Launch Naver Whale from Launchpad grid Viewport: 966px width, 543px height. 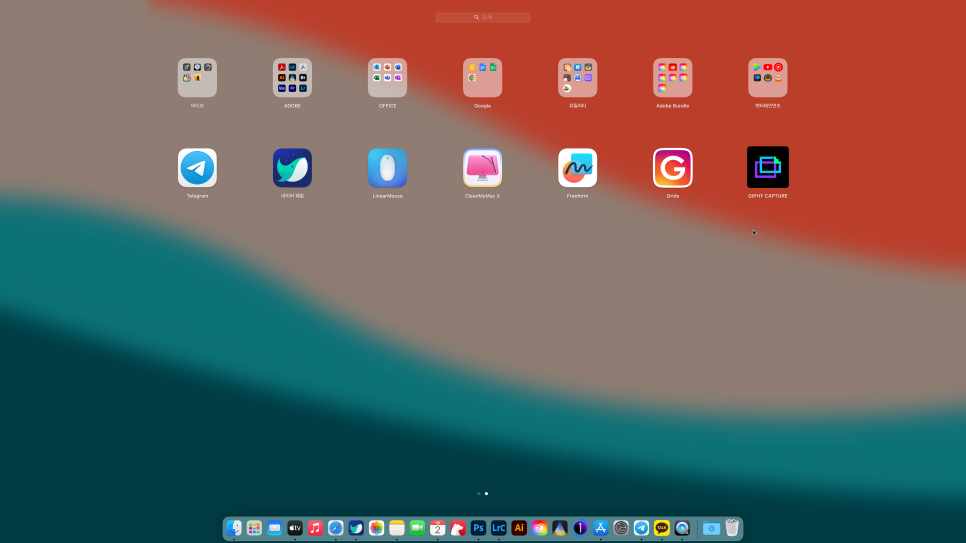coord(292,168)
